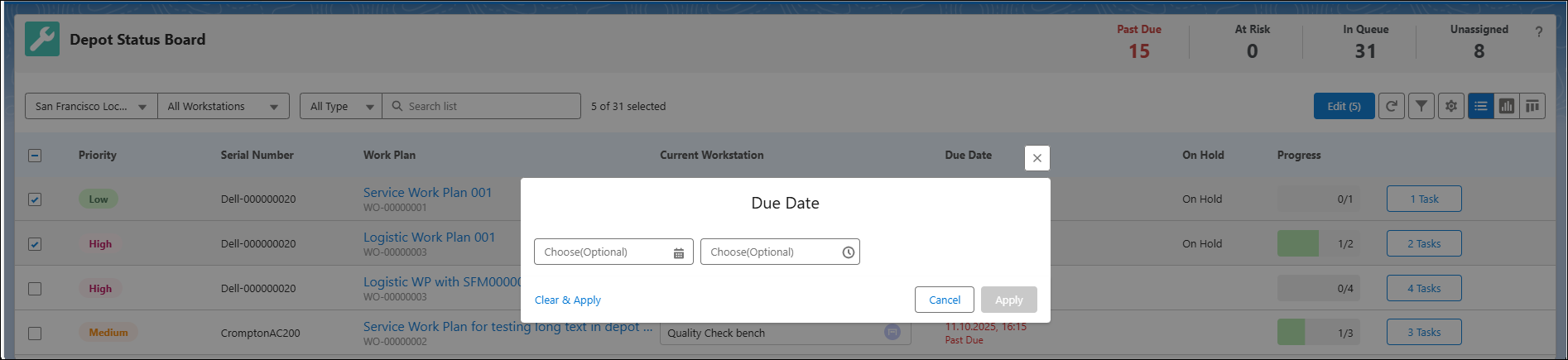Click the Past Due label under 11.10.2025
This screenshot has height=360, width=1568.
click(964, 340)
